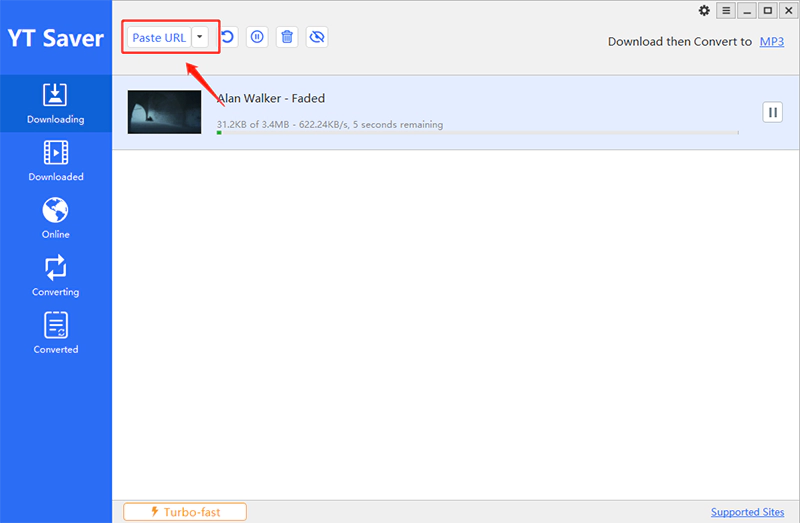Click the resume all downloads icon
Viewport: 800px width, 523px height.
point(228,37)
